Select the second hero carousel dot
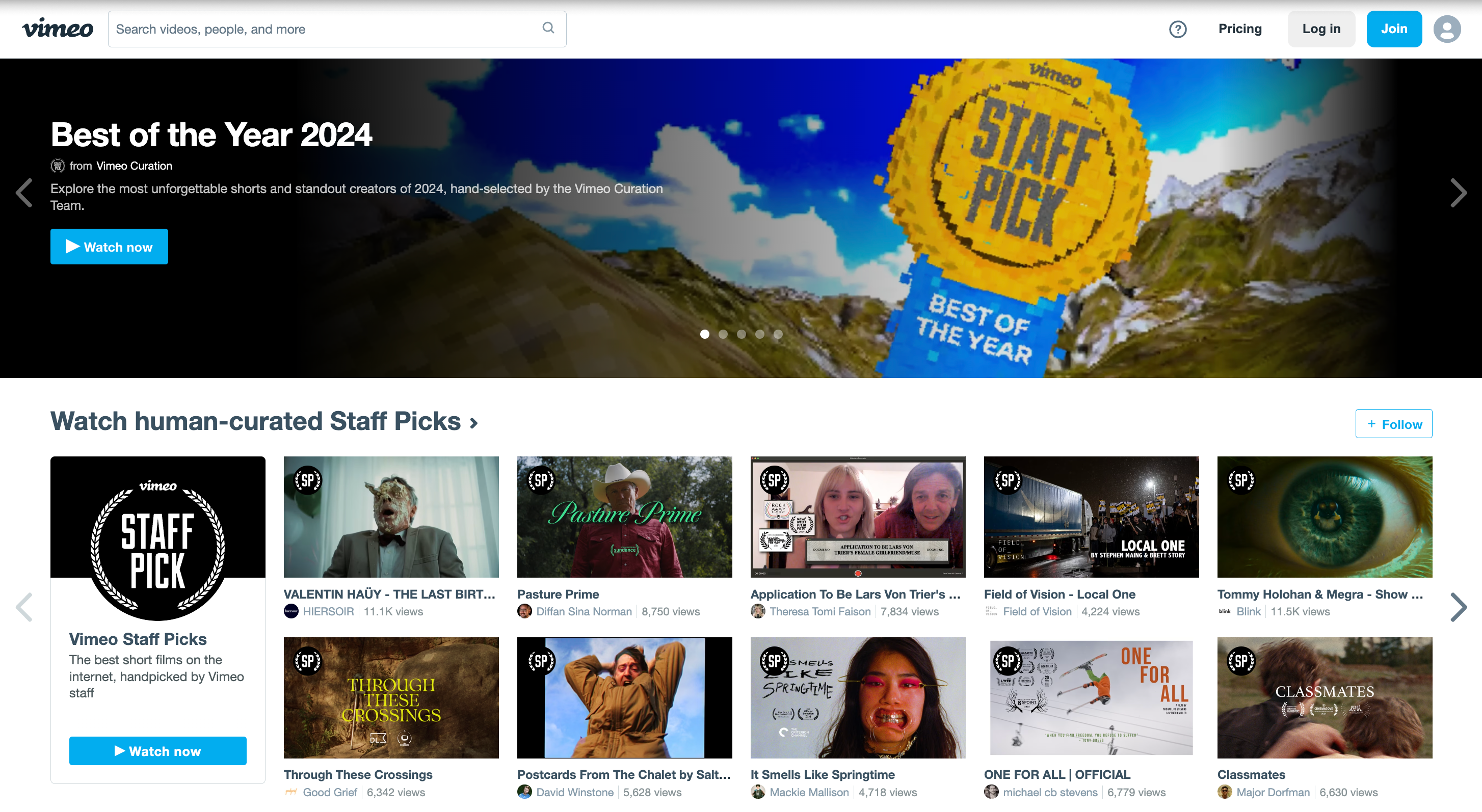Screen dimensions: 1482x812 pos(723,334)
